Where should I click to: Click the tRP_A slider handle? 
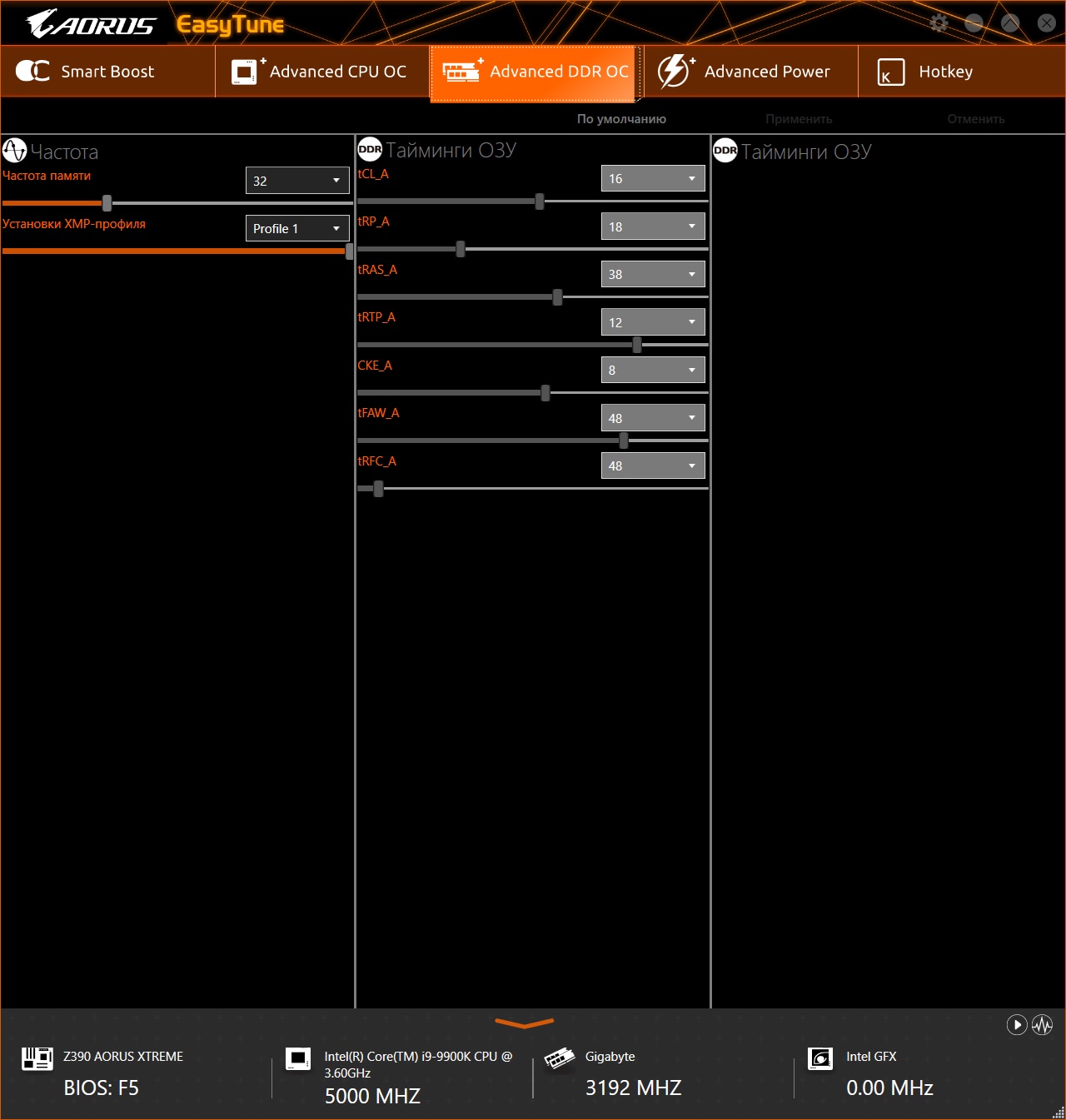pyautogui.click(x=461, y=249)
